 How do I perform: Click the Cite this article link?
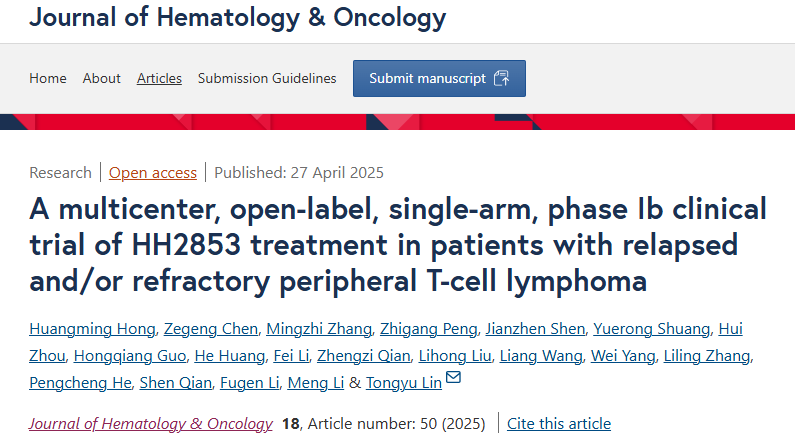(559, 423)
